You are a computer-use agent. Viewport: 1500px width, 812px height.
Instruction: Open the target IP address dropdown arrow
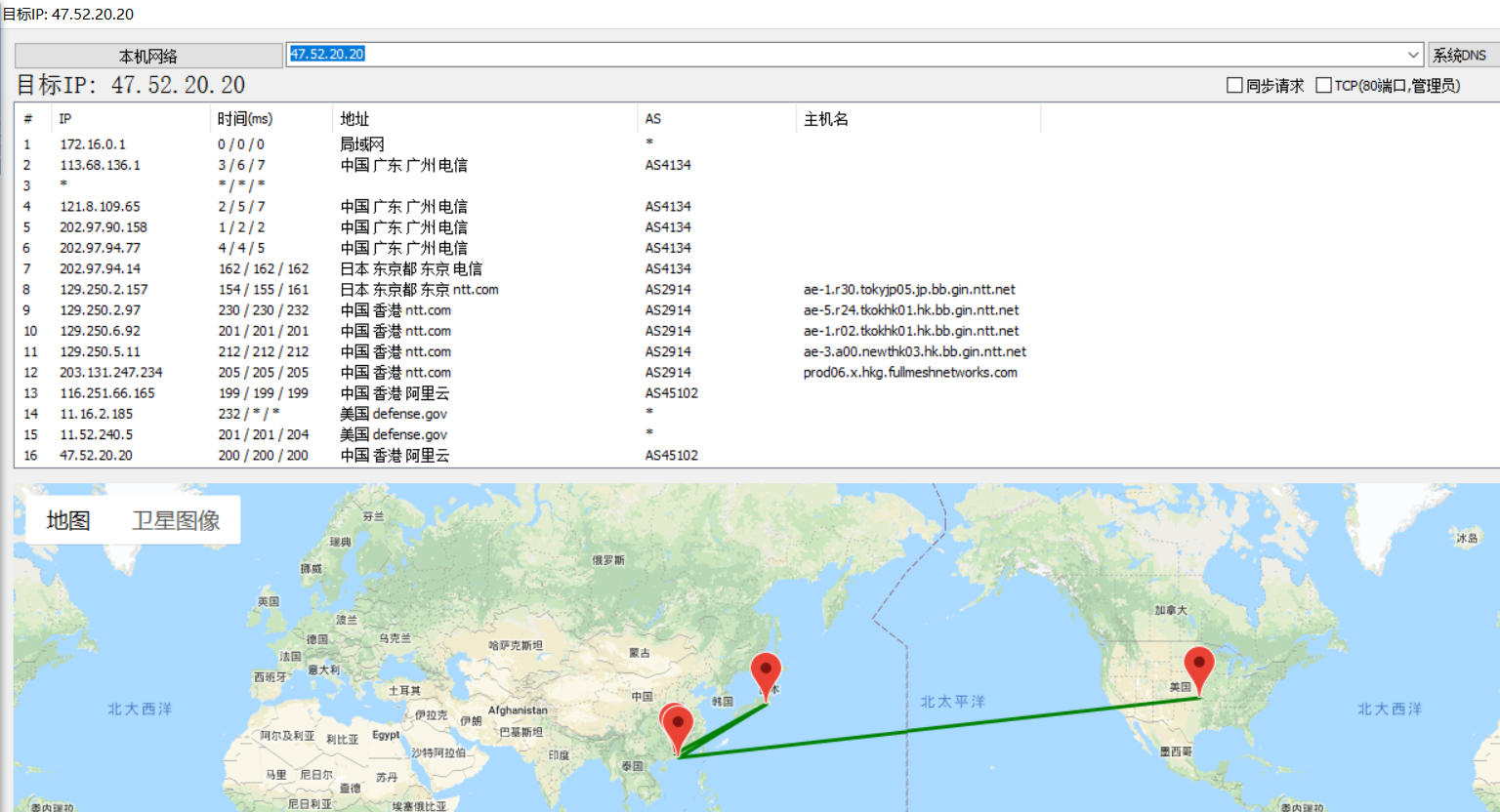[1413, 55]
